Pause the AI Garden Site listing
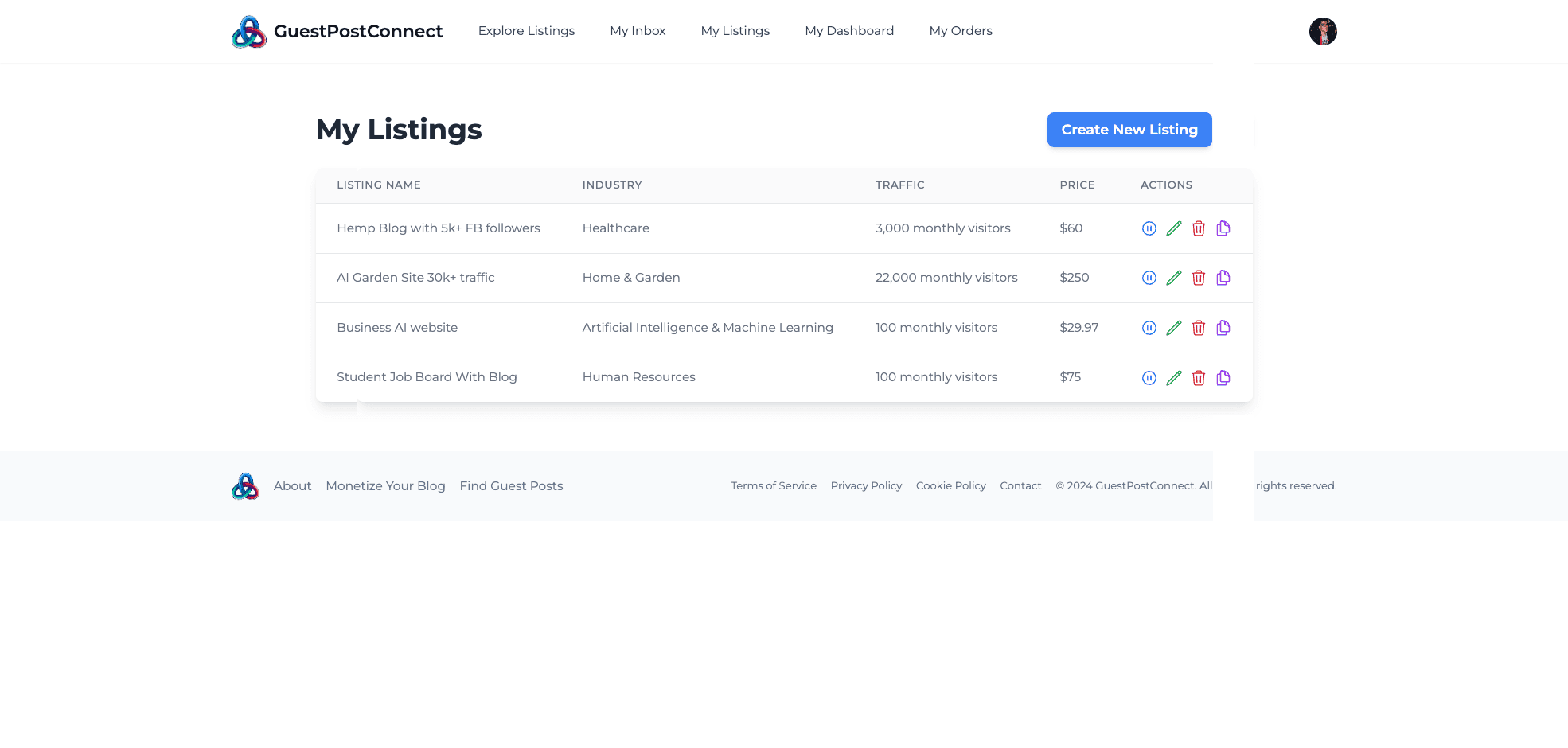This screenshot has height=748, width=1568. [1149, 278]
